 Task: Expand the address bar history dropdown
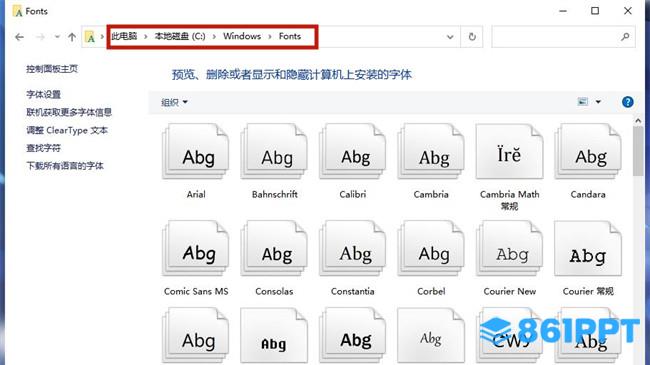450,37
